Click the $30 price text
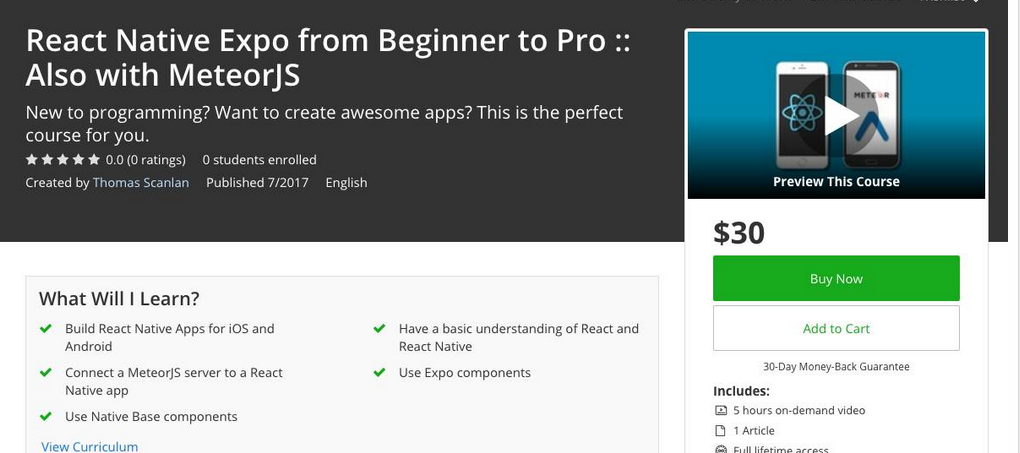 (739, 233)
